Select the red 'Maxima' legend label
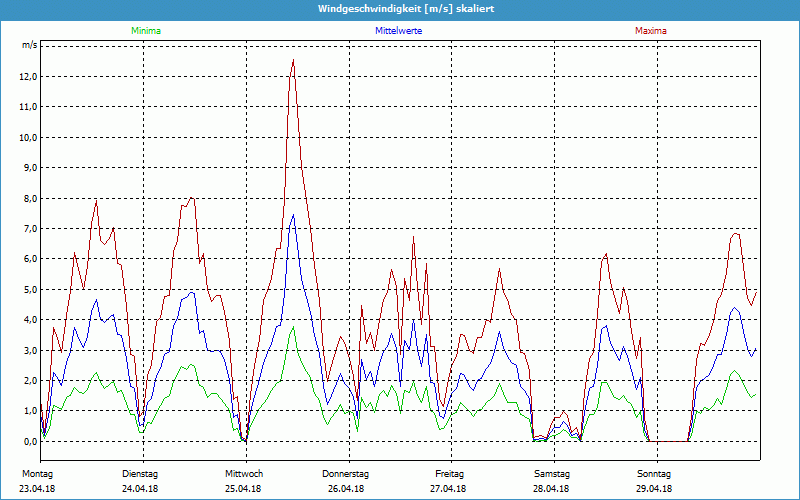 [651, 31]
